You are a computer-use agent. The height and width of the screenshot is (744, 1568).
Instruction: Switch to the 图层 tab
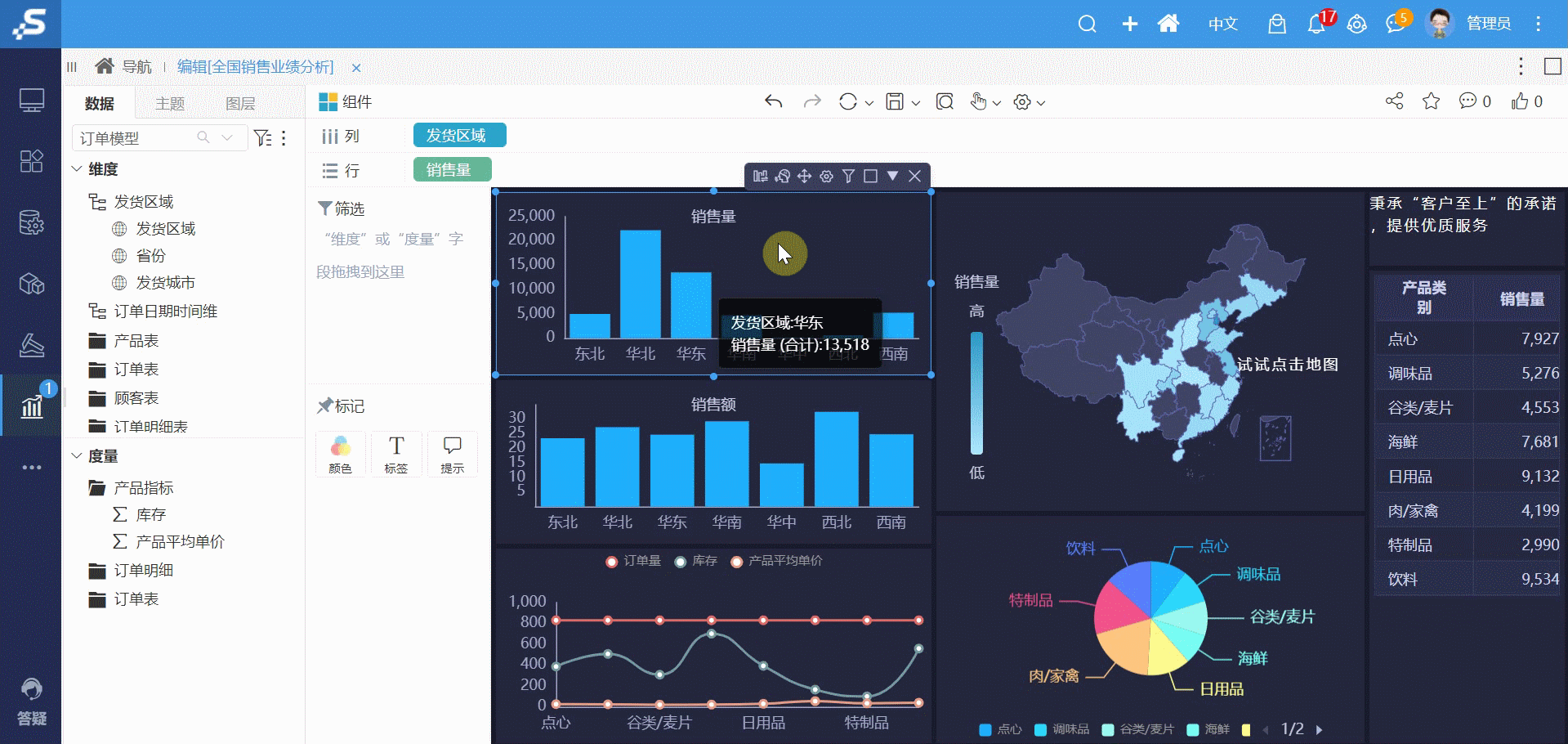240,104
